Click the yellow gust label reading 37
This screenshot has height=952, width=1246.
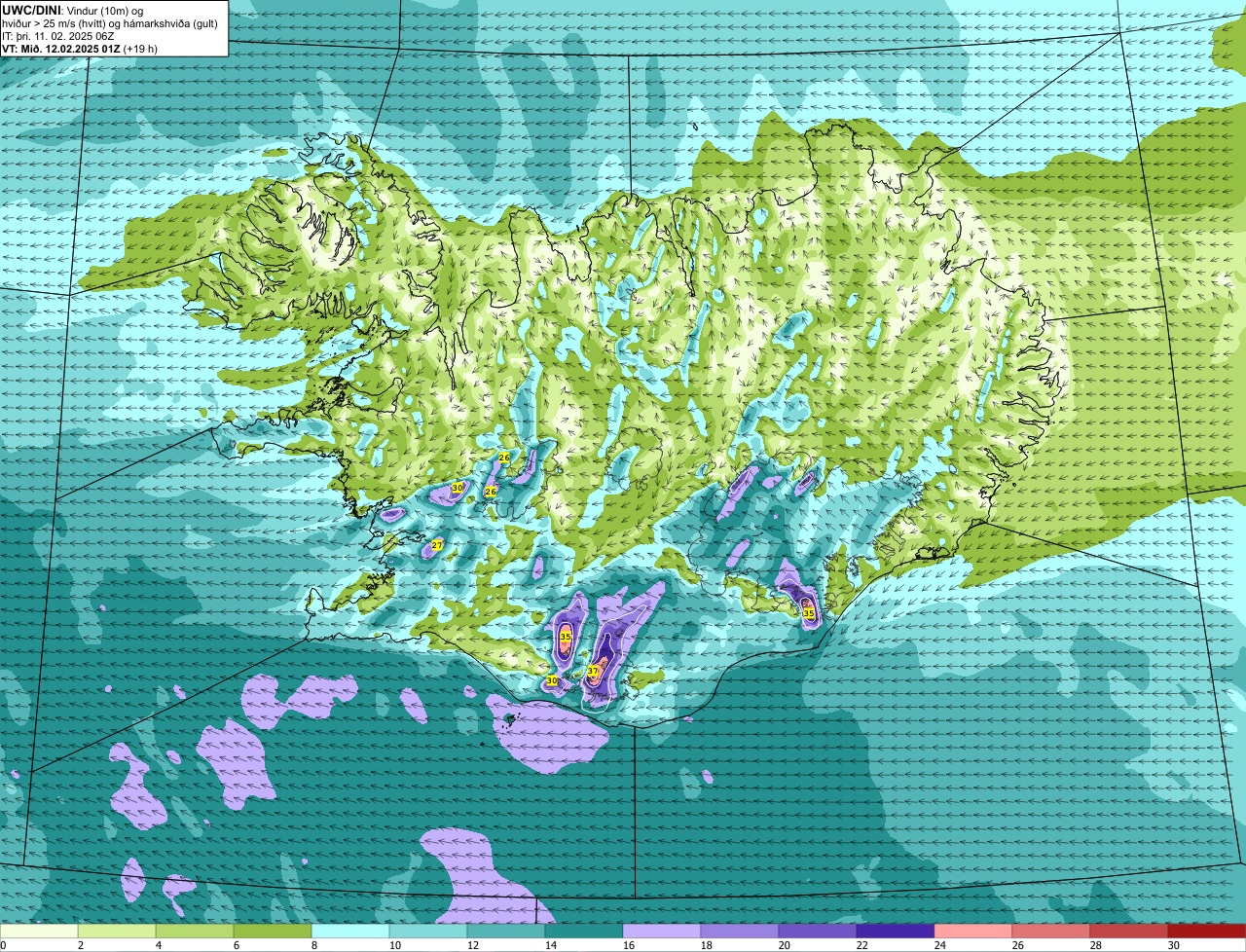(593, 672)
